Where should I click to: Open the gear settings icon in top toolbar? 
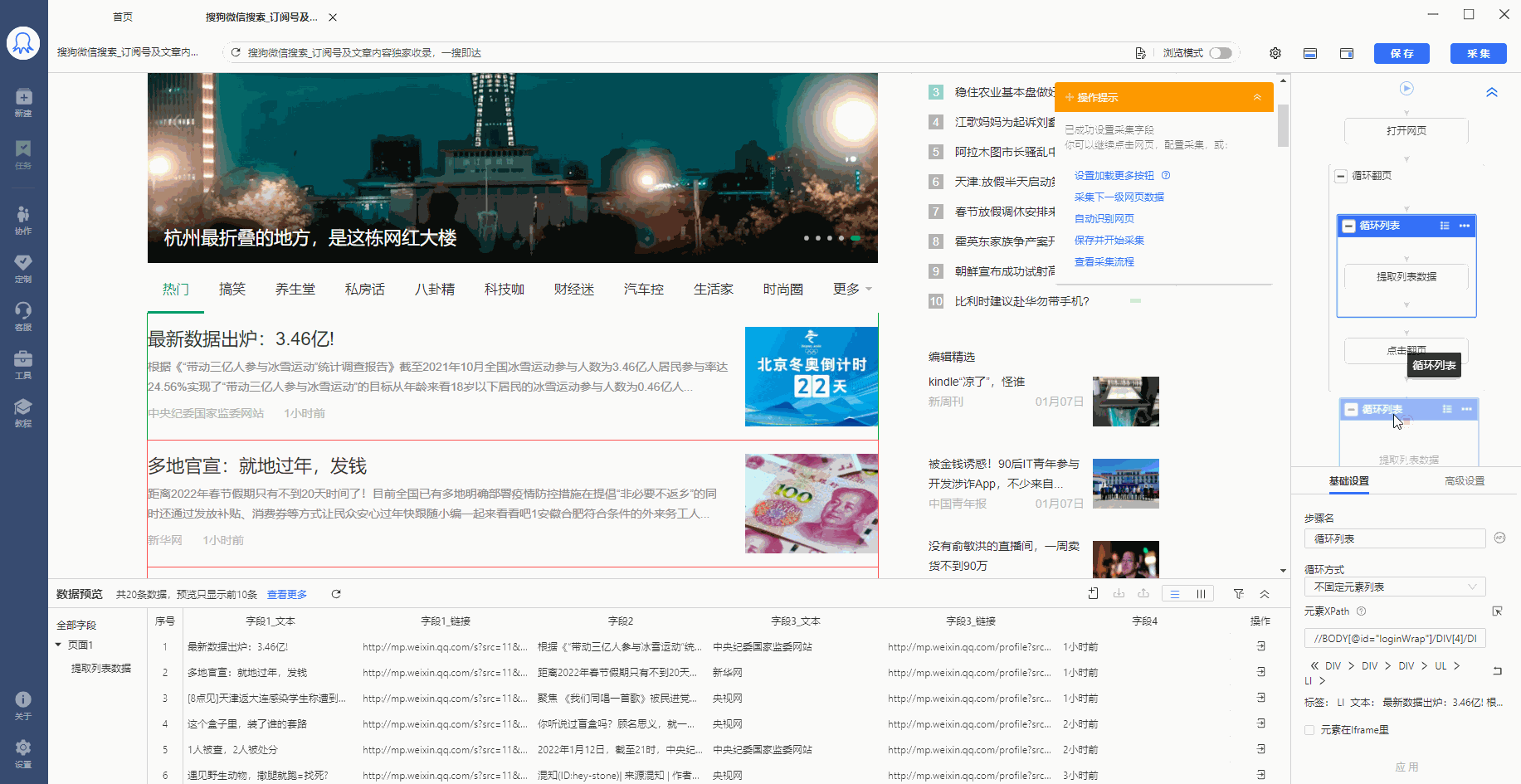click(1275, 53)
